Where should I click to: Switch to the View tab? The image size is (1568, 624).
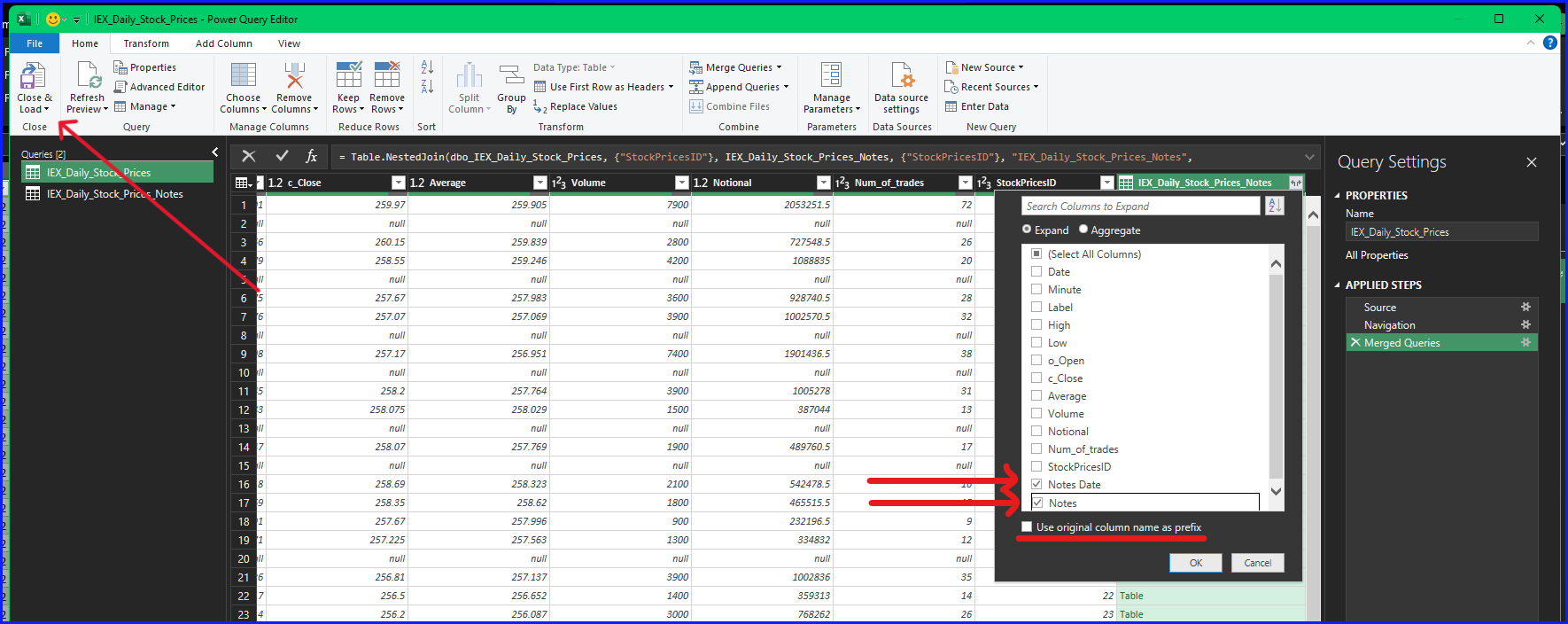290,43
